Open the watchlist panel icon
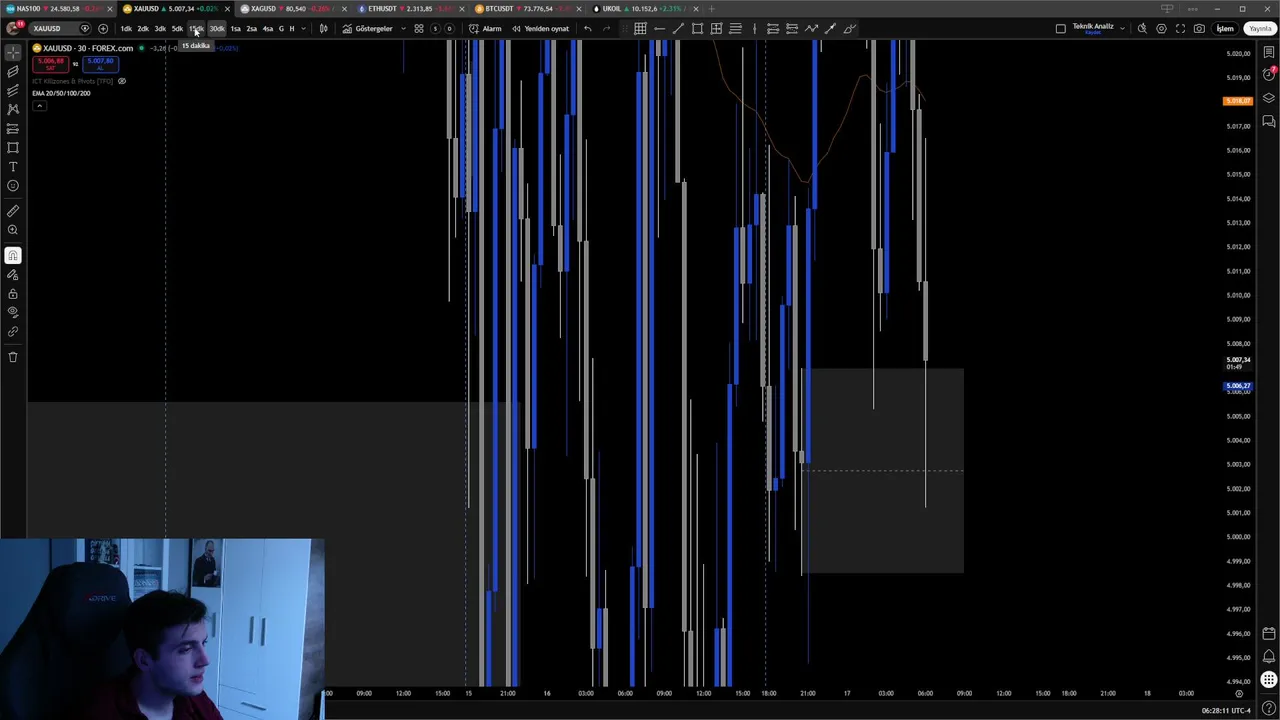This screenshot has width=1280, height=720. pyautogui.click(x=1269, y=52)
